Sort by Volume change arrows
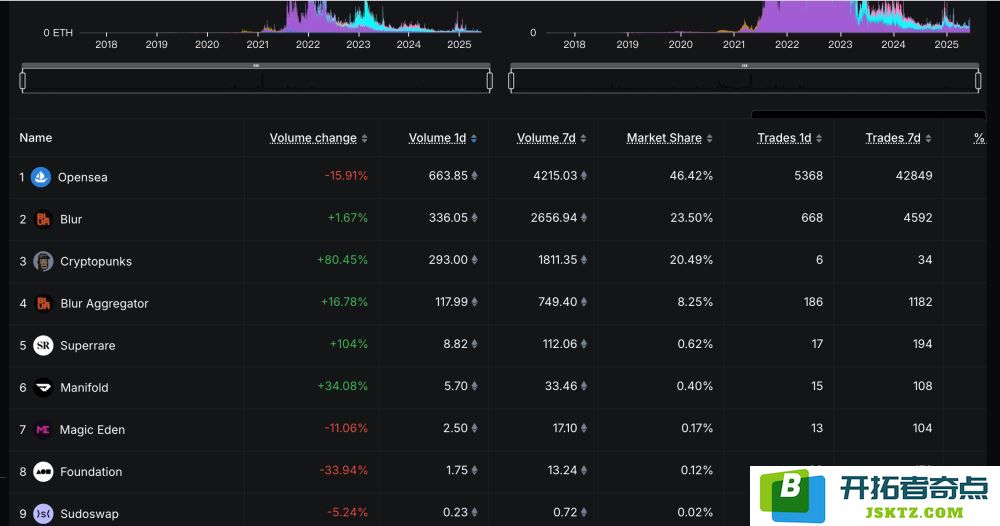 click(364, 138)
